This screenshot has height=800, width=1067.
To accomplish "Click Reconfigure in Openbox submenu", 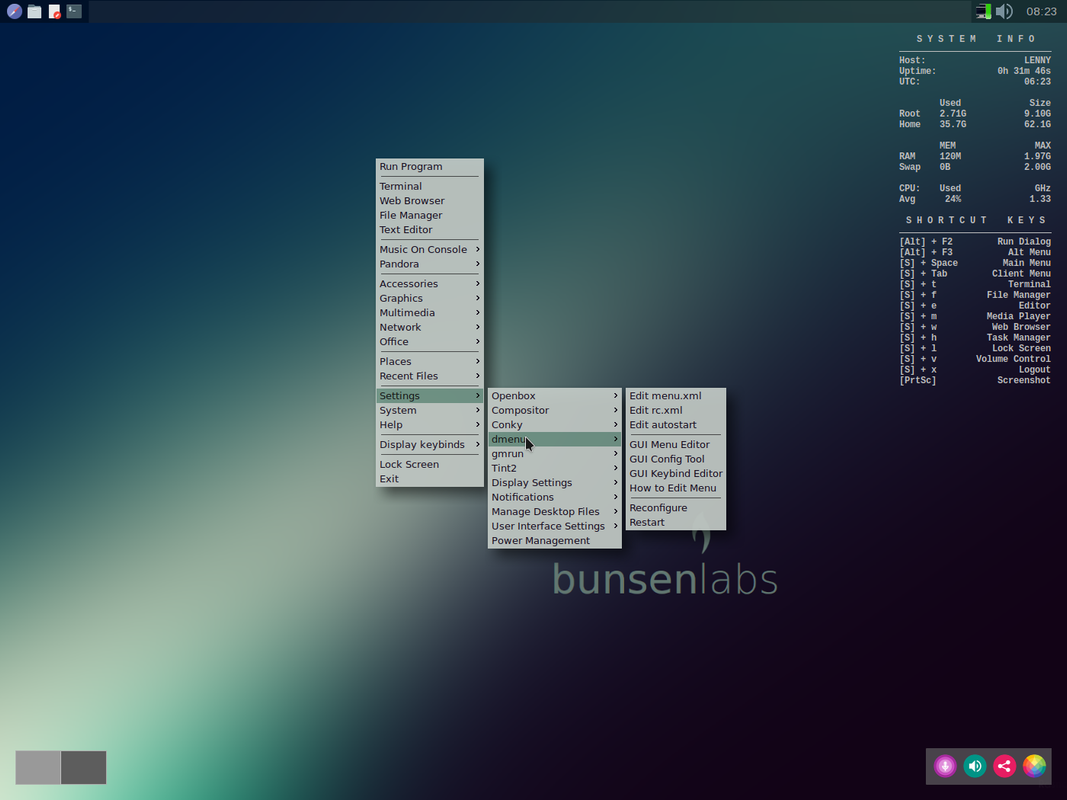I will 676,507.
